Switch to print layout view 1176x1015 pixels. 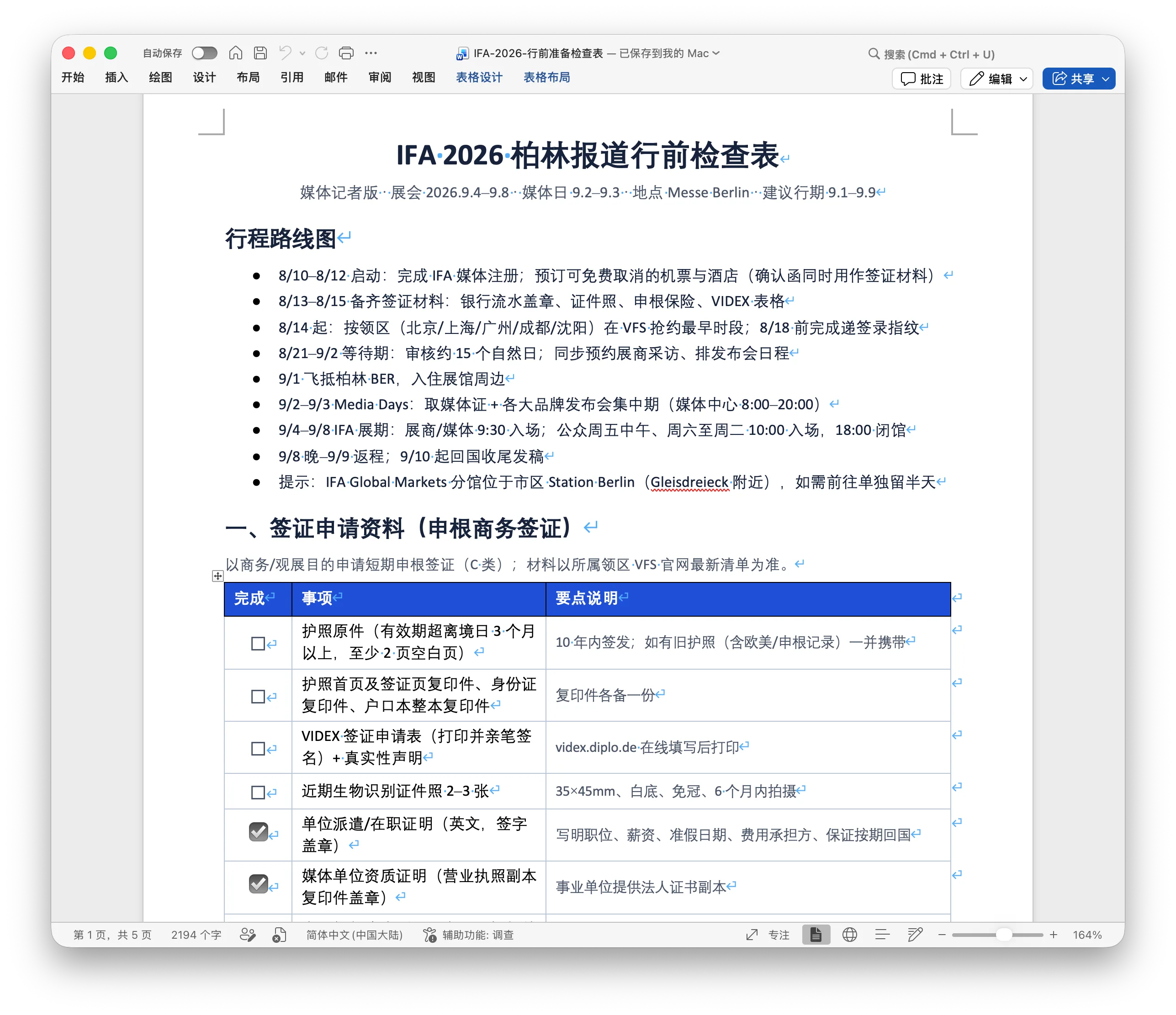point(816,935)
